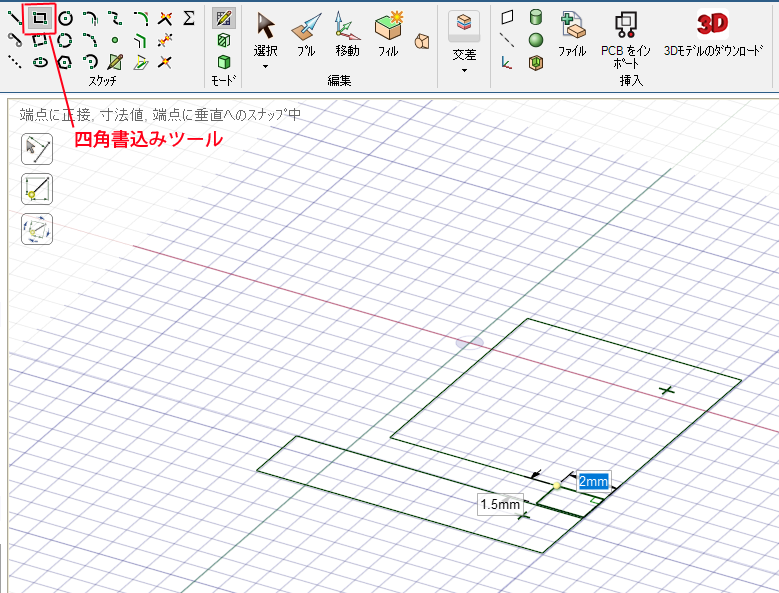Select the Line sketch tool
Viewport: 779px width, 593px height.
(15, 18)
